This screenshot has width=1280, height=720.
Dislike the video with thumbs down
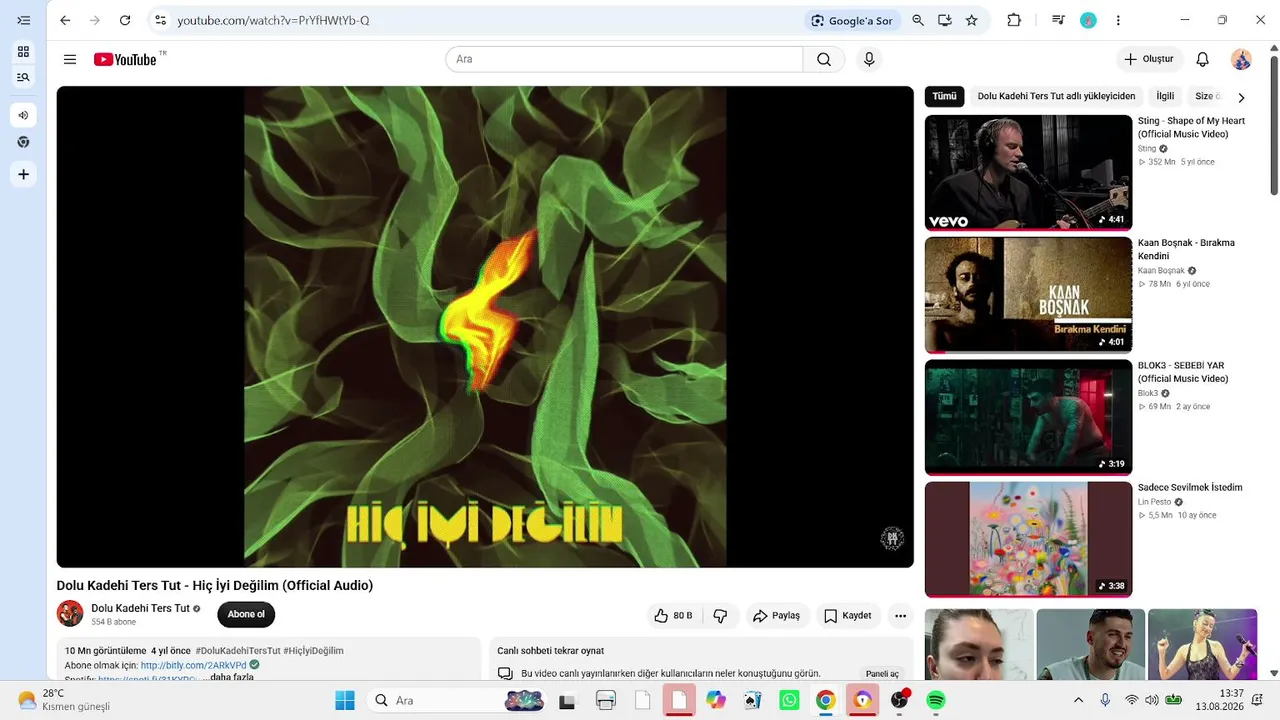tap(720, 616)
